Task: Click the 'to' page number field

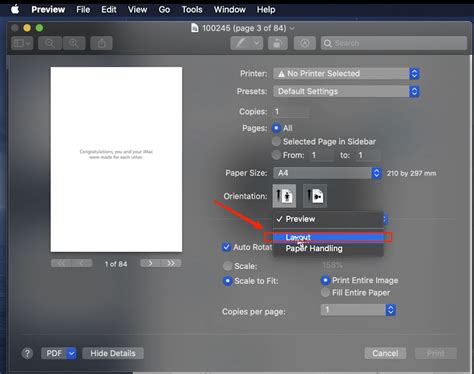Action: [368, 155]
